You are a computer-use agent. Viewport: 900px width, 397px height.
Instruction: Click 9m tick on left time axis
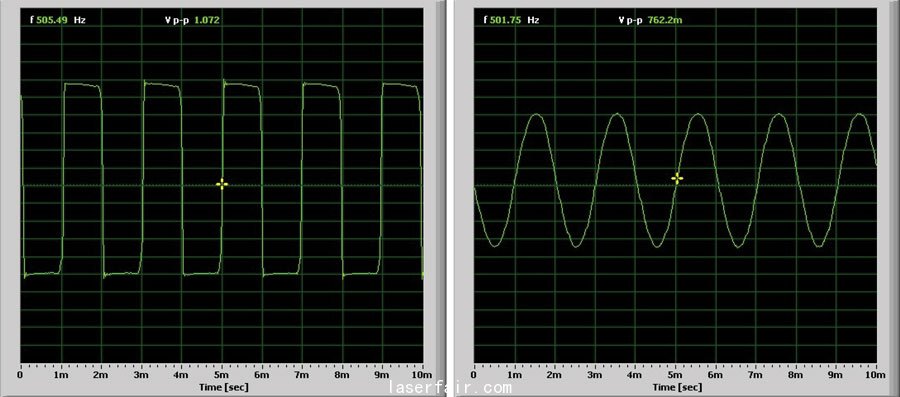382,375
